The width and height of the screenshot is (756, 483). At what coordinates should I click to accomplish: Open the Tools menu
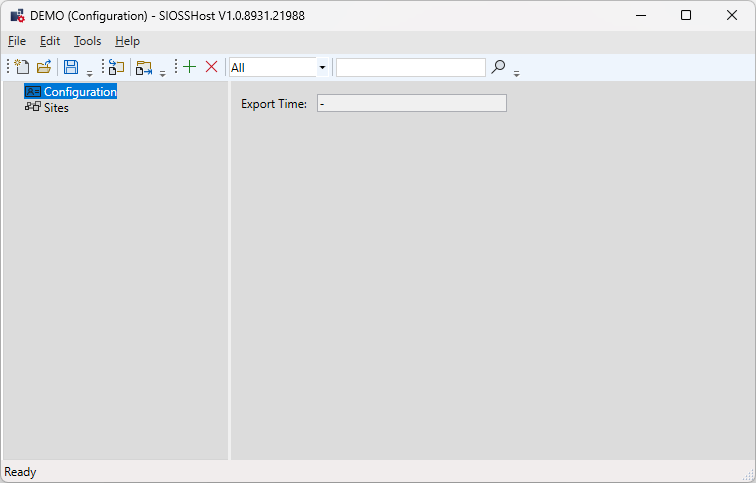pyautogui.click(x=88, y=41)
